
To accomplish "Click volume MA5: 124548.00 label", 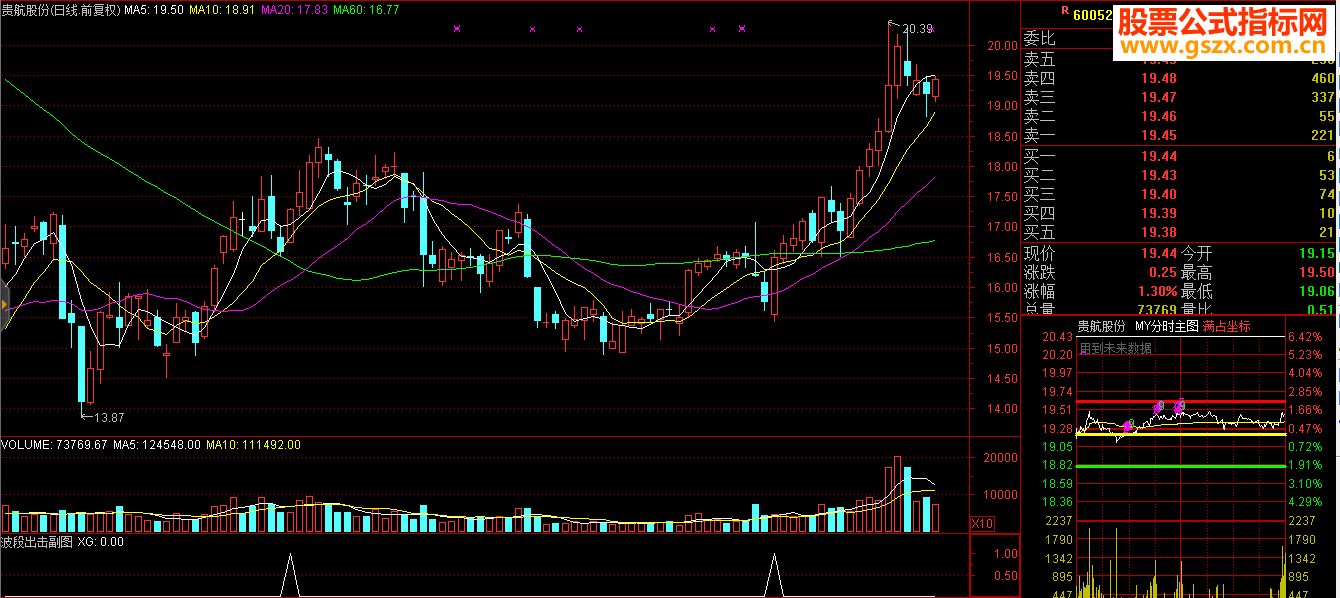I will pos(156,444).
